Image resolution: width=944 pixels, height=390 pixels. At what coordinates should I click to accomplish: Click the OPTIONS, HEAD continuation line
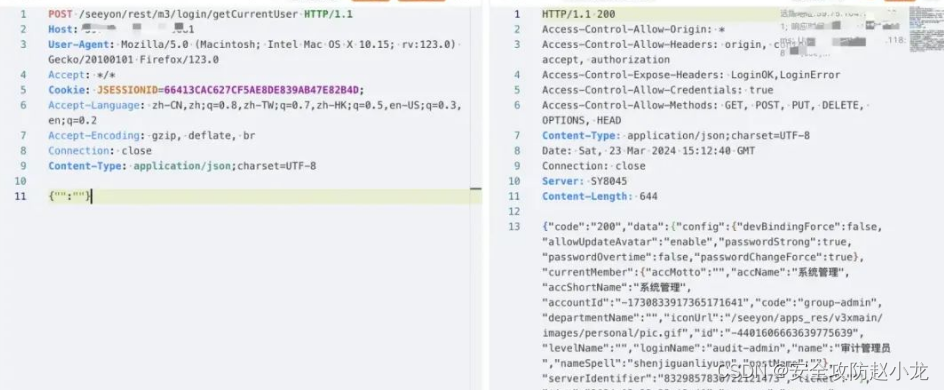[582, 120]
